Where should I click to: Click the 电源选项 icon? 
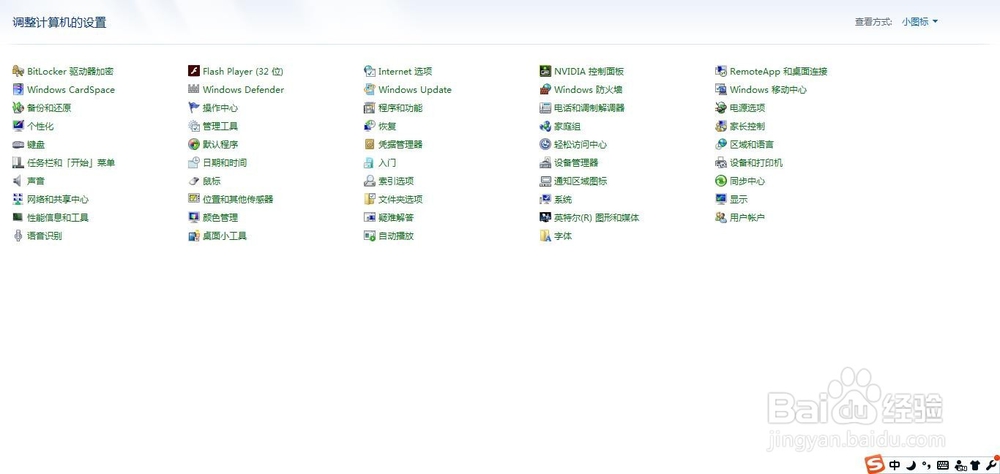pos(721,108)
